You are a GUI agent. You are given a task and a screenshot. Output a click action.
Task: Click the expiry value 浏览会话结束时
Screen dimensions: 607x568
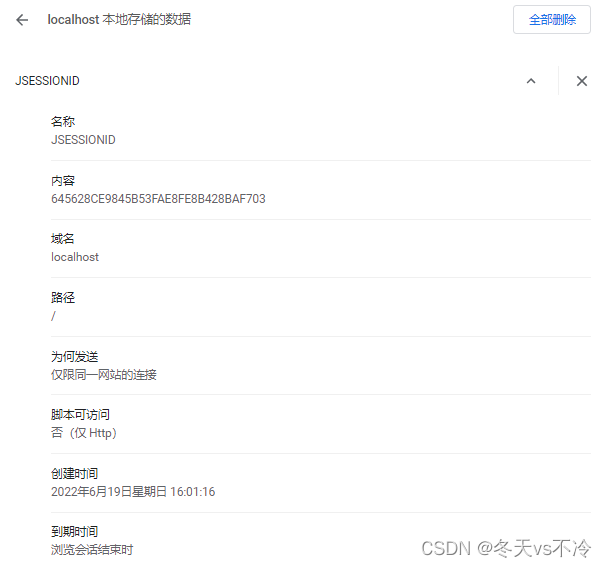(92, 550)
